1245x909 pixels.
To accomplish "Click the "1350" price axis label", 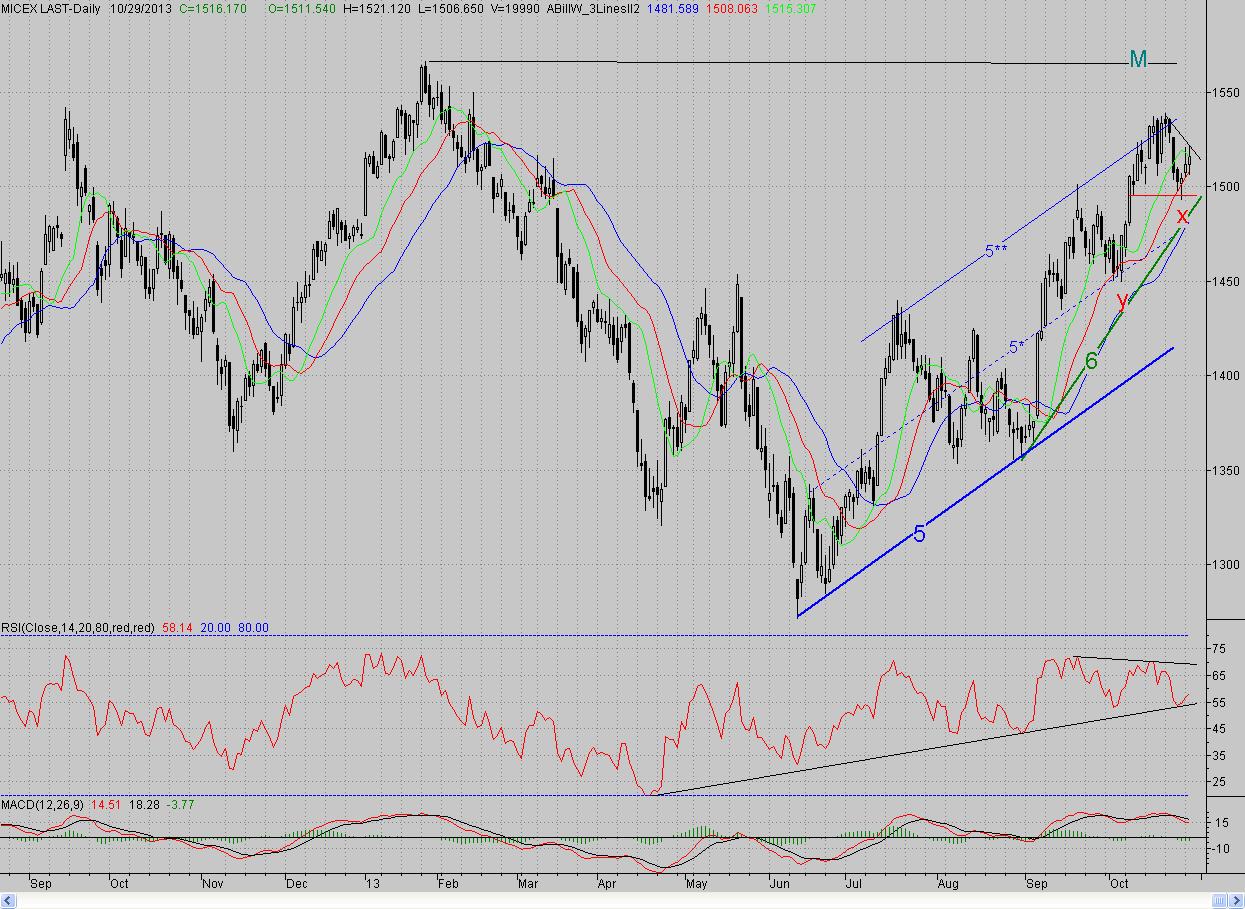I will click(x=1225, y=470).
